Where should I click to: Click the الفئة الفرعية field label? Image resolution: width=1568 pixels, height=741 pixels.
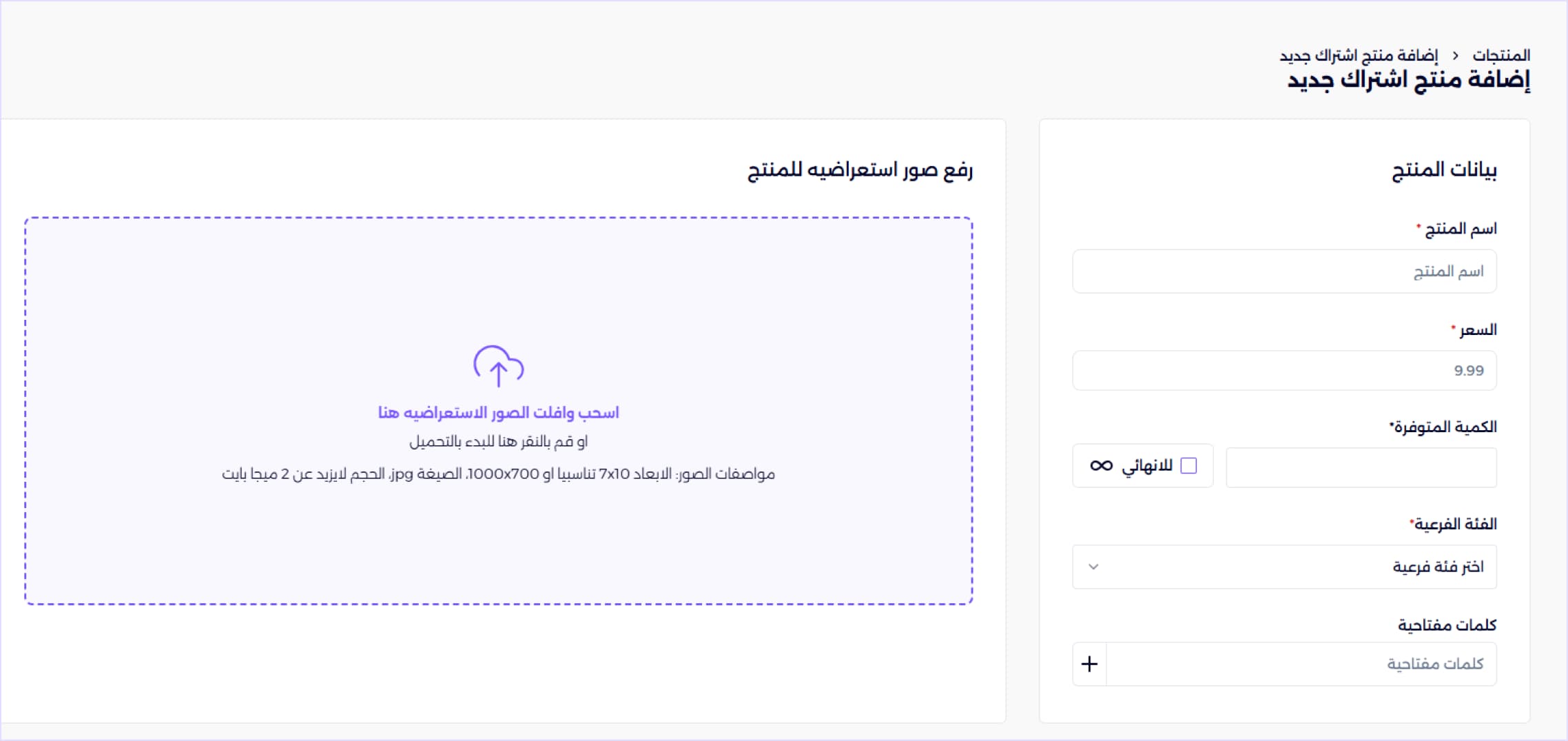click(1454, 524)
